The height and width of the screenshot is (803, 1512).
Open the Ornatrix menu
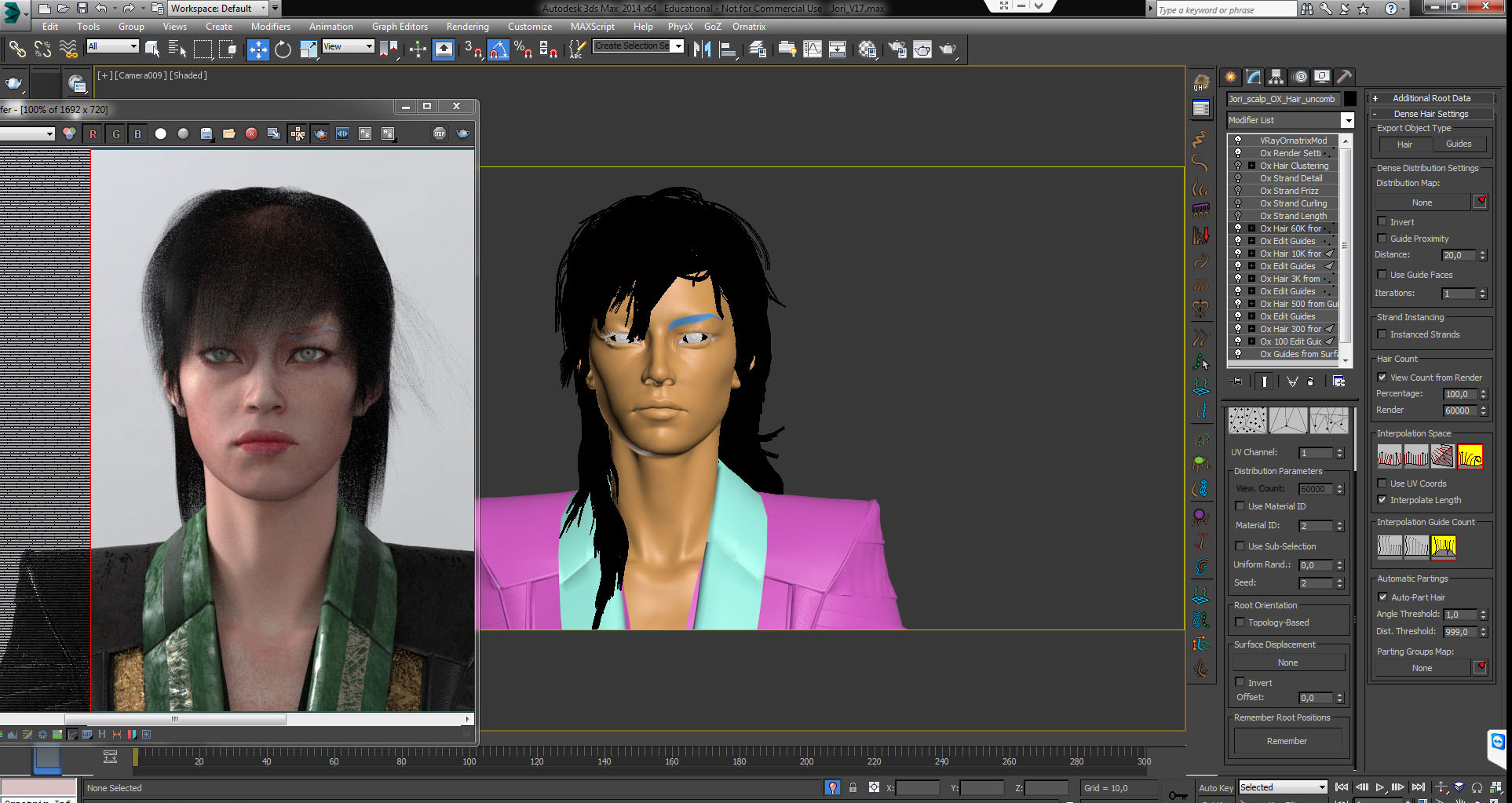click(748, 27)
